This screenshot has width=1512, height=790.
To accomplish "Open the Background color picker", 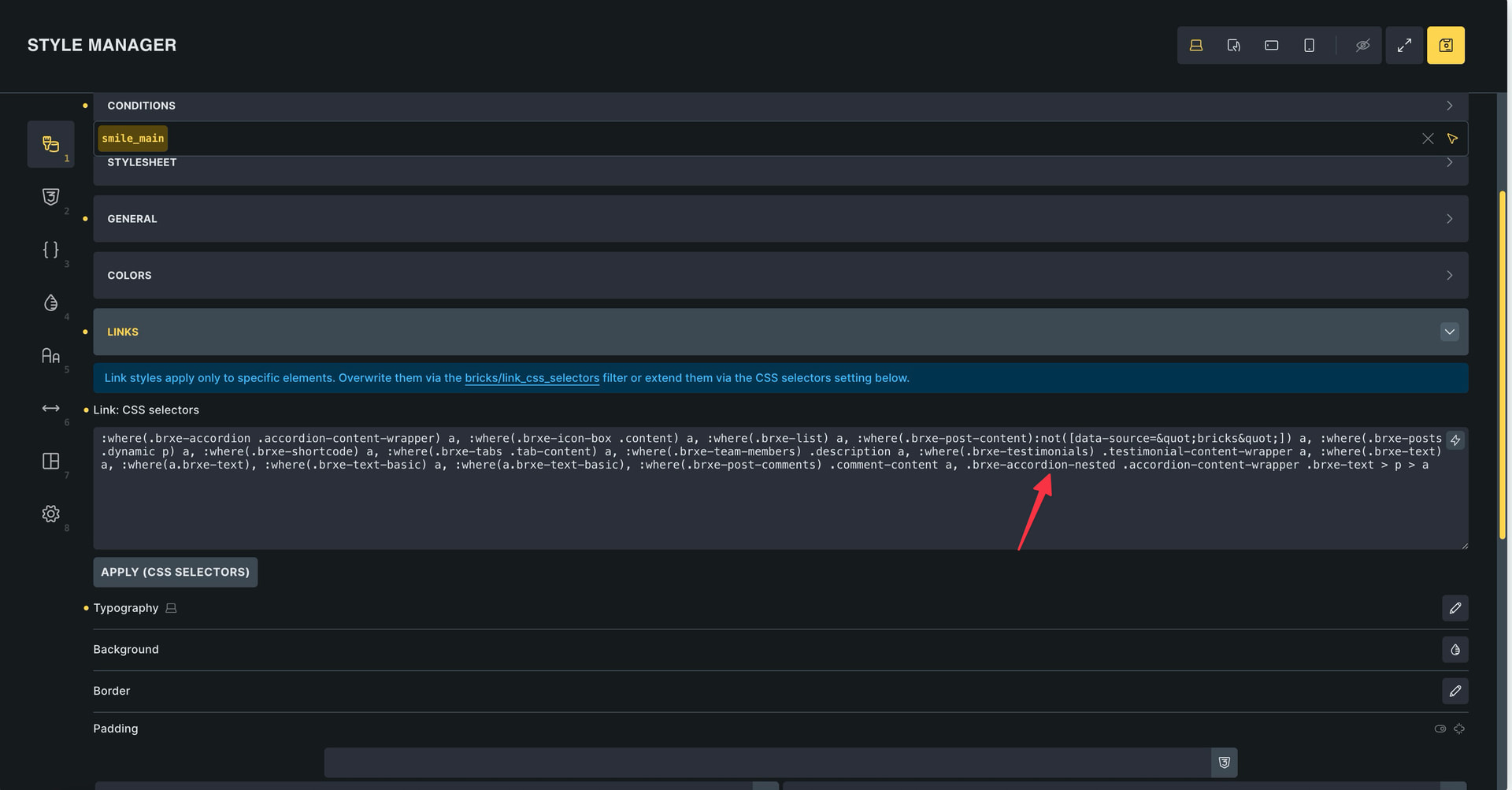I will click(x=1455, y=650).
